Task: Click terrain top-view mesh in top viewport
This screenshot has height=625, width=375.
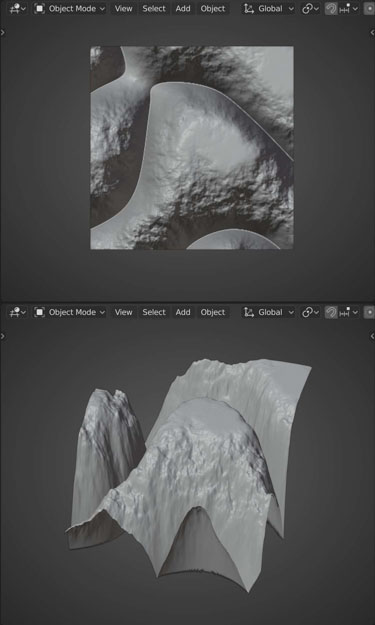Action: 192,147
